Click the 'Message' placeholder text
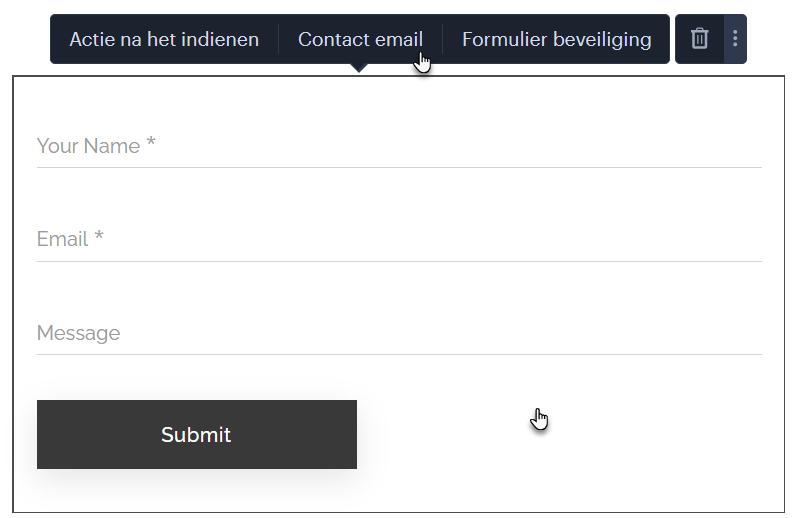 (78, 333)
